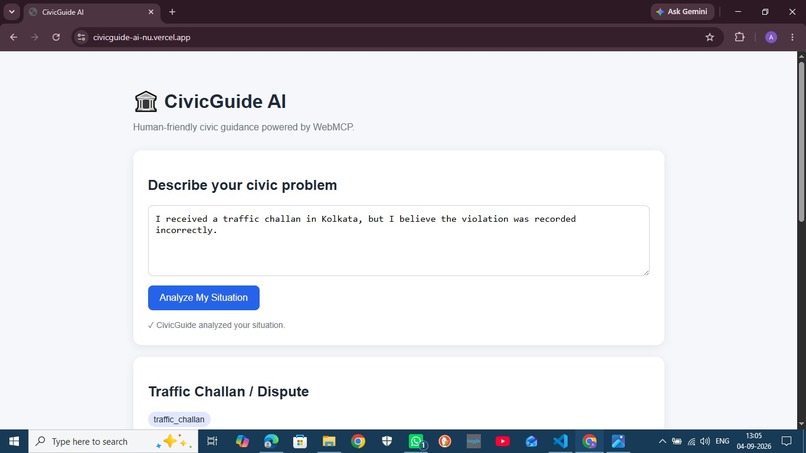
Task: Focus the civic problem description text area
Action: coord(398,241)
